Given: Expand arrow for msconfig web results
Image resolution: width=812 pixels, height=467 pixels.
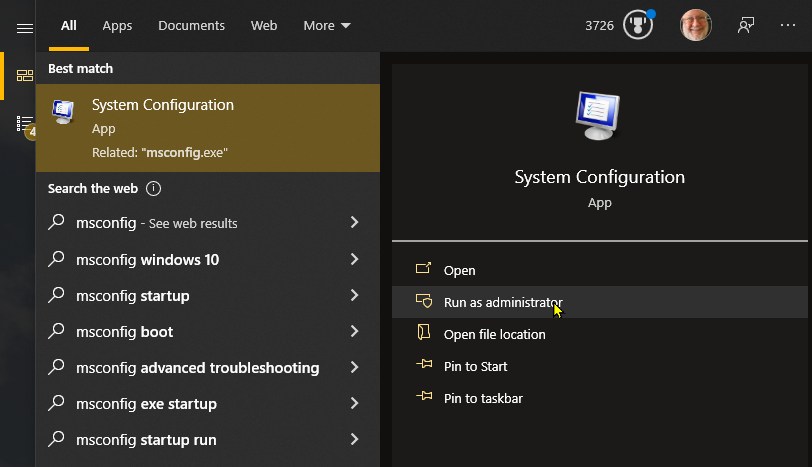Looking at the screenshot, I should tap(354, 223).
